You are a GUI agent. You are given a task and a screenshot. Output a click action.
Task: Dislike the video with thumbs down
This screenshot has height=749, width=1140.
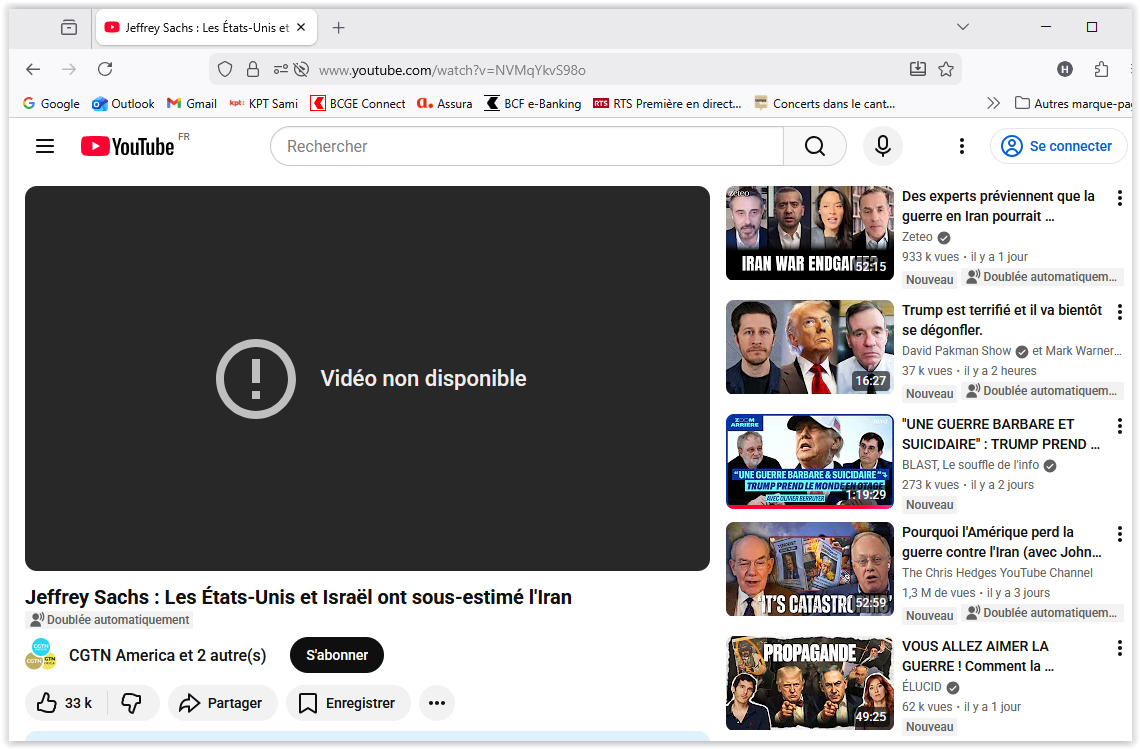[132, 703]
